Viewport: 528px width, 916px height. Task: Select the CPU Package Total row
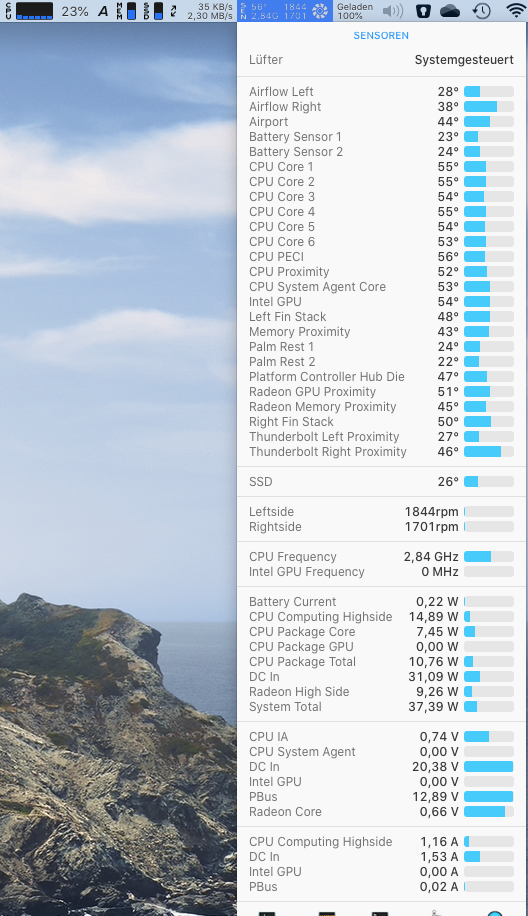381,662
